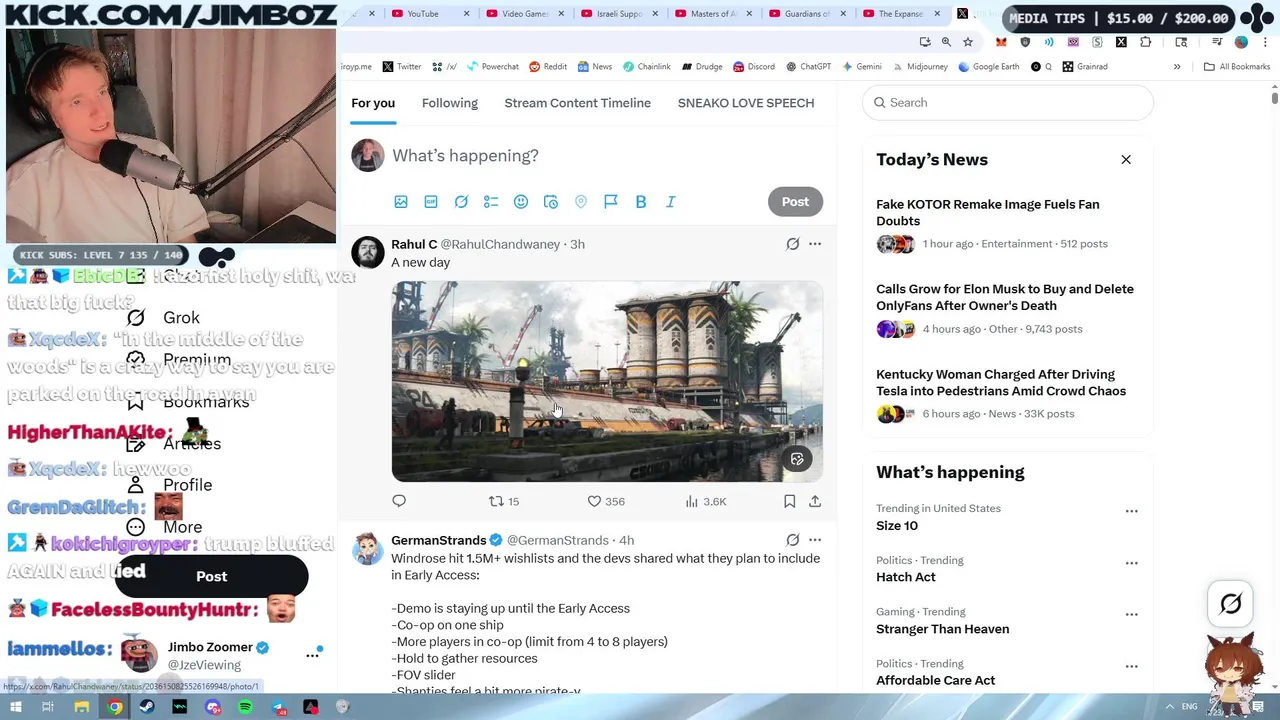Like Rahul C's post with 356 likes

[605, 501]
